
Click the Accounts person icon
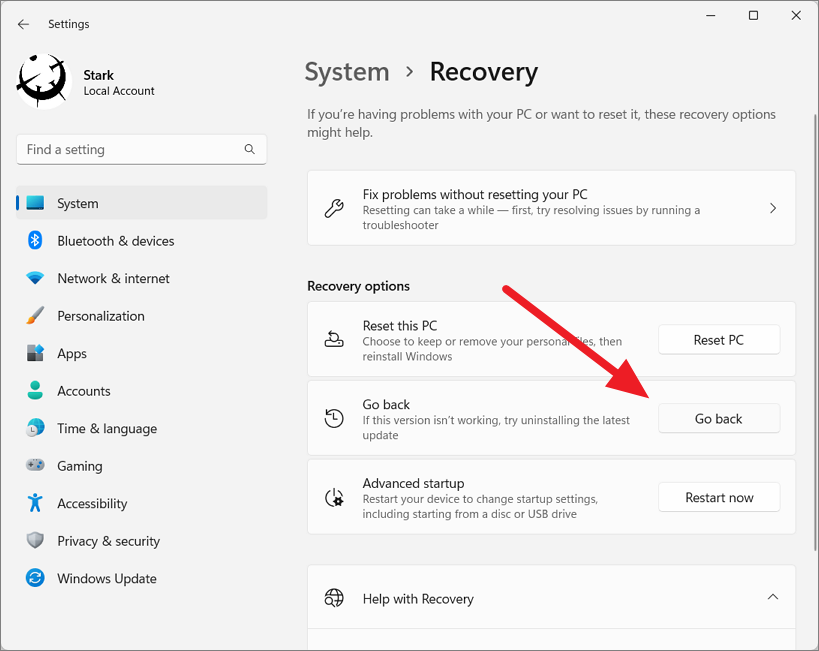tap(35, 391)
